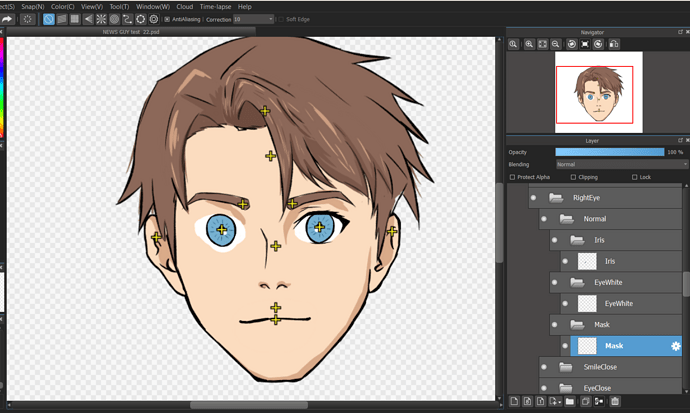This screenshot has height=413, width=690.
Task: Open the Color(C) menu
Action: coord(62,7)
